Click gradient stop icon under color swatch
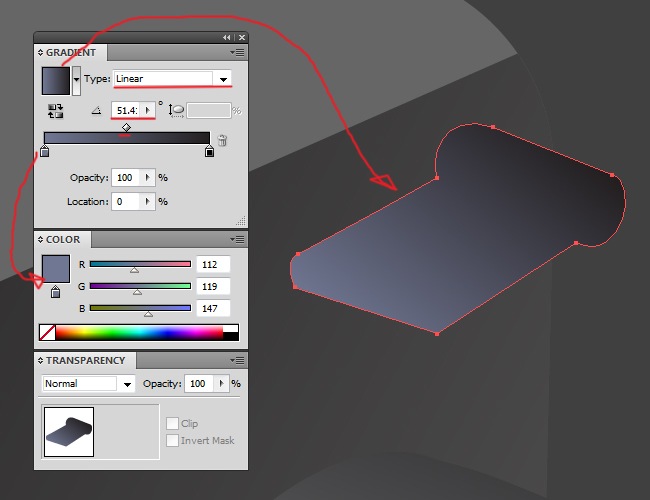The width and height of the screenshot is (650, 500). click(56, 292)
